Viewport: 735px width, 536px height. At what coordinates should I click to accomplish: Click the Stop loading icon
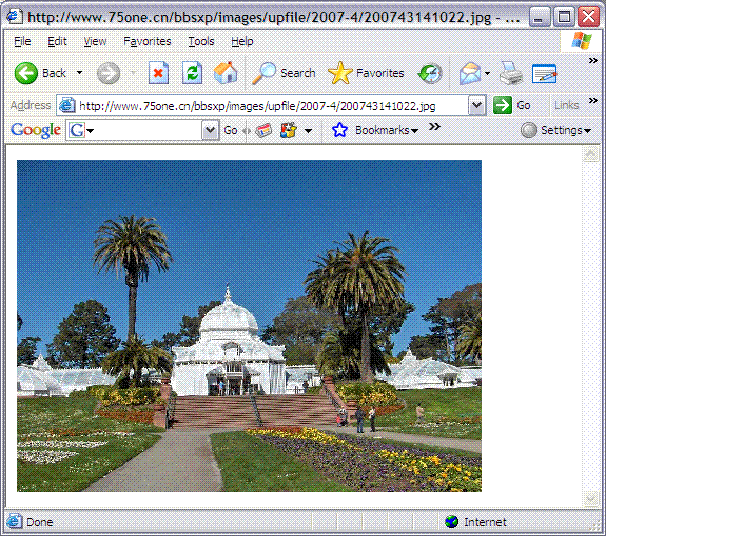tap(159, 73)
